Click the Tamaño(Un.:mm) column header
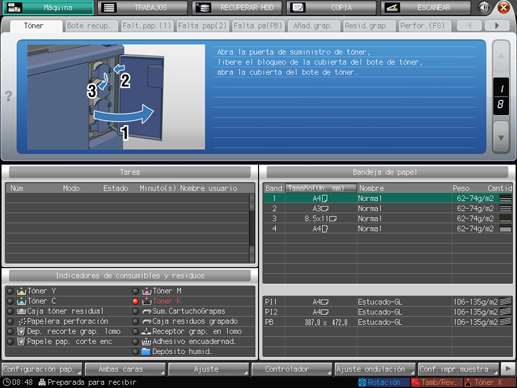 pos(321,188)
